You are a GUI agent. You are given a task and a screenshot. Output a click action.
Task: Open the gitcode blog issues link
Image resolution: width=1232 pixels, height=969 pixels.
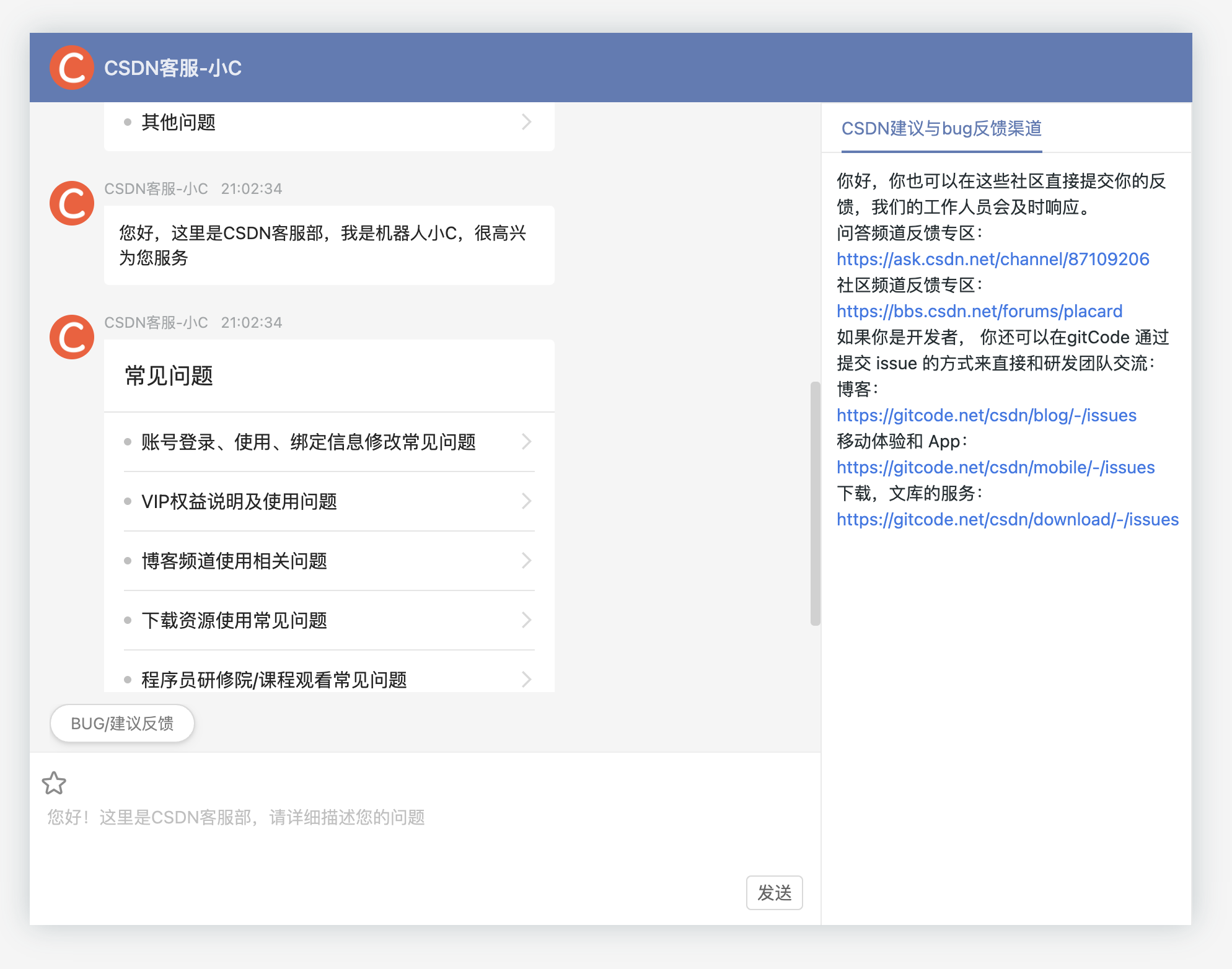click(x=987, y=415)
